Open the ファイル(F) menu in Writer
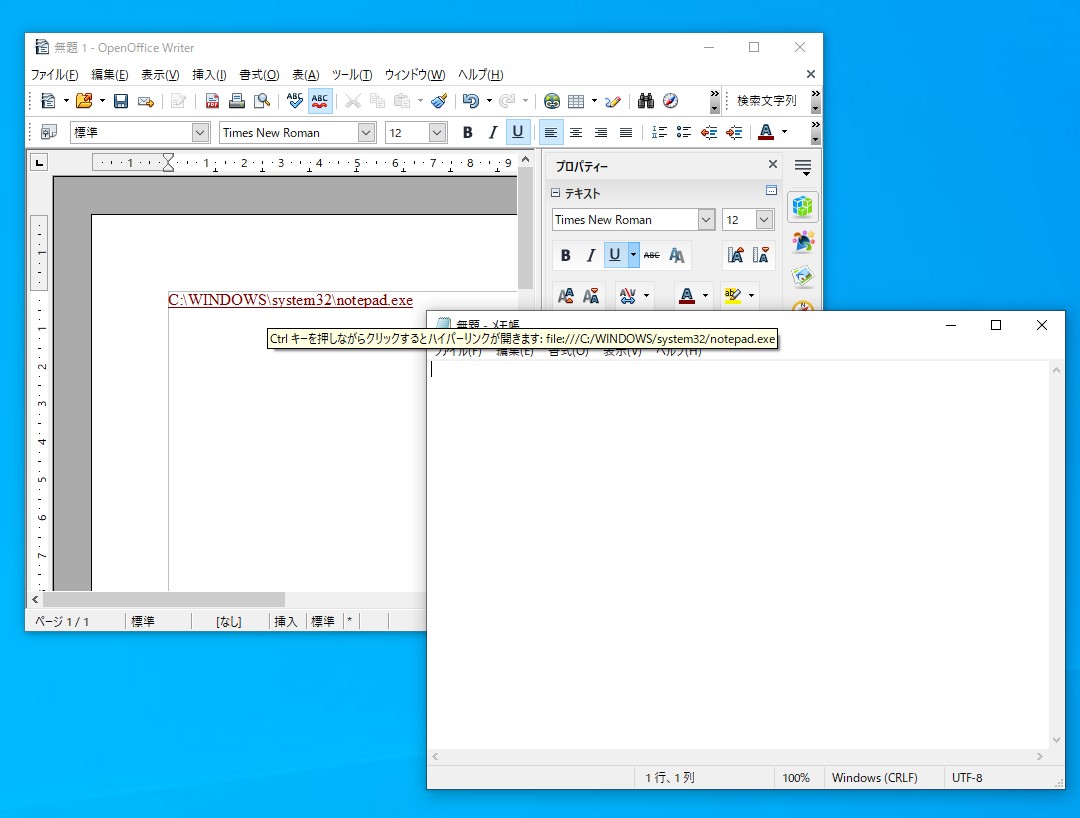 [x=54, y=75]
